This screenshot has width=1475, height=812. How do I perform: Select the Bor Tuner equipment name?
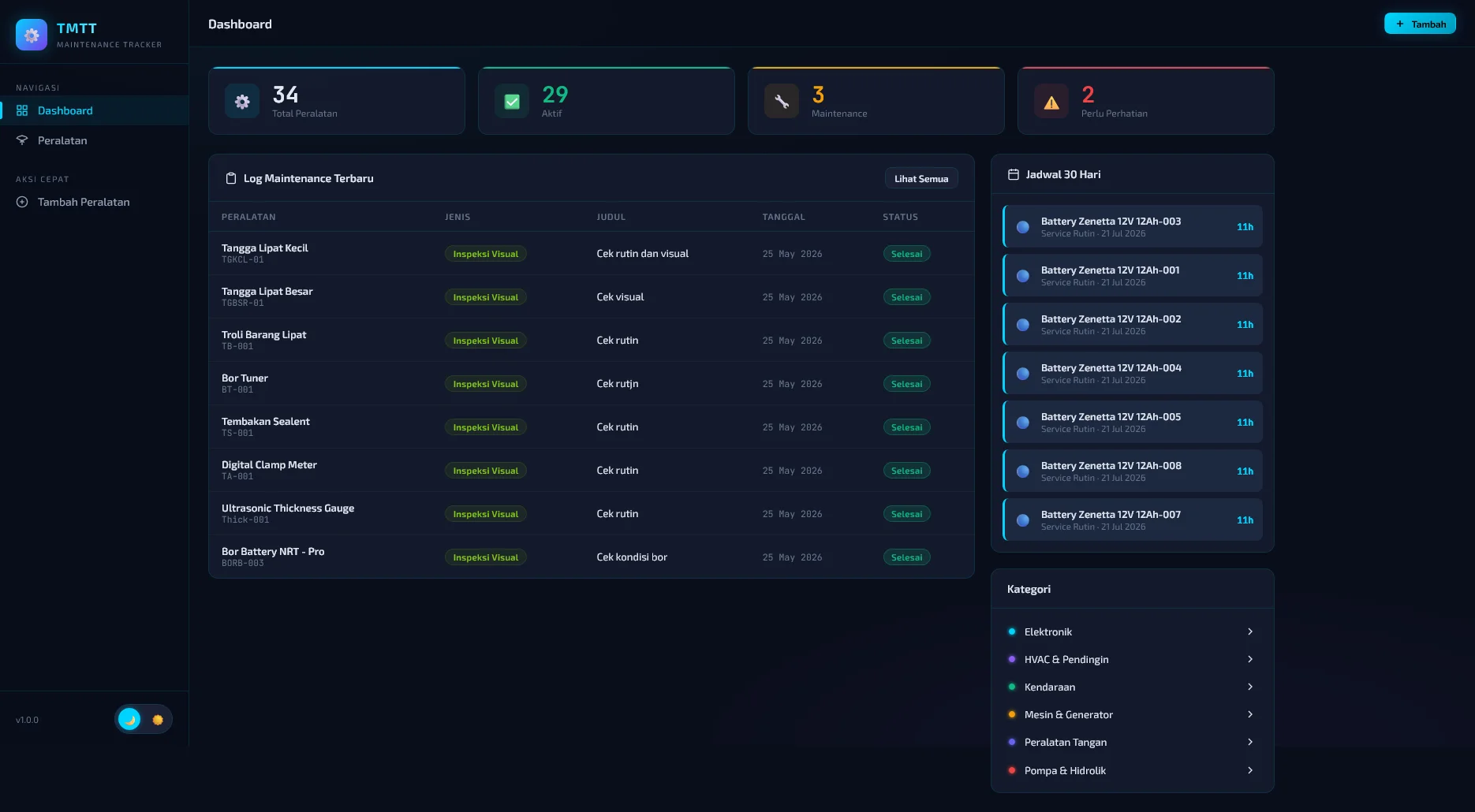245,378
